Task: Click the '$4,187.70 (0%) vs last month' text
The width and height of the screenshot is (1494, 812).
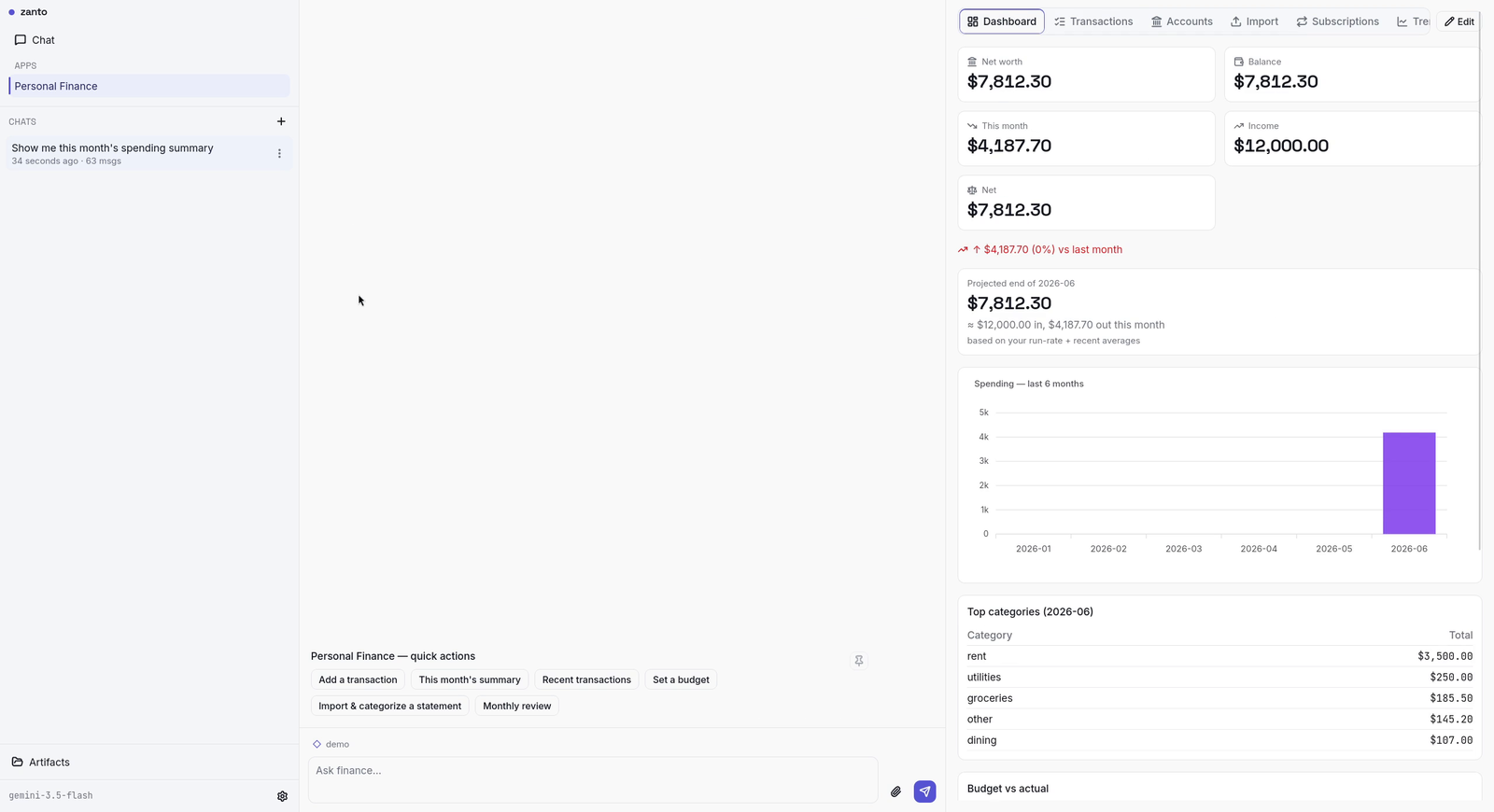Action: (1053, 250)
